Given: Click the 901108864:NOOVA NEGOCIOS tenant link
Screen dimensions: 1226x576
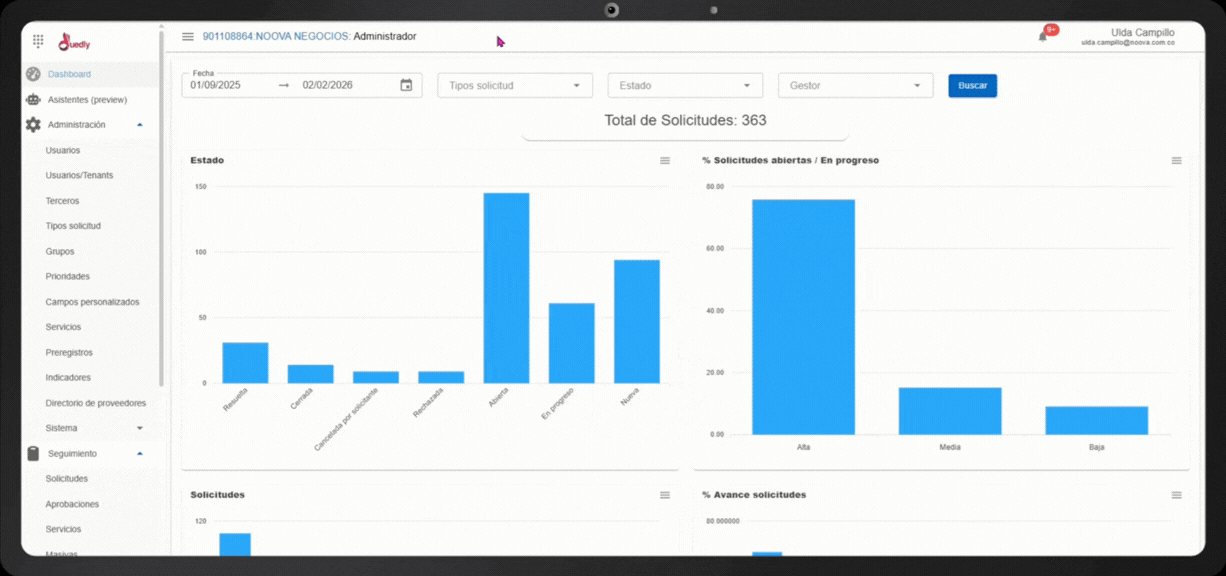Looking at the screenshot, I should click(x=276, y=36).
